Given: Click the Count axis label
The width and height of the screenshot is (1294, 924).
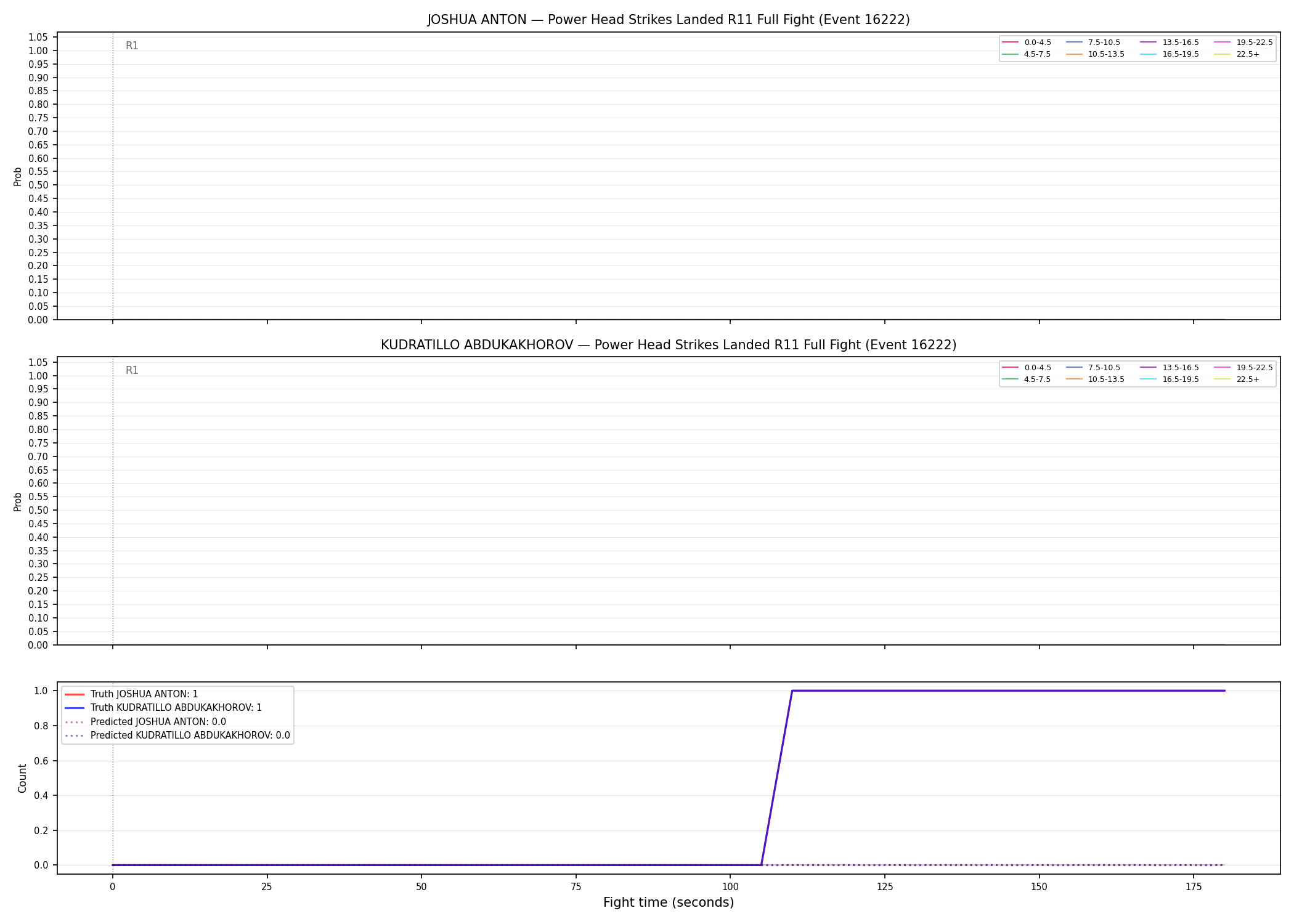Looking at the screenshot, I should [23, 778].
